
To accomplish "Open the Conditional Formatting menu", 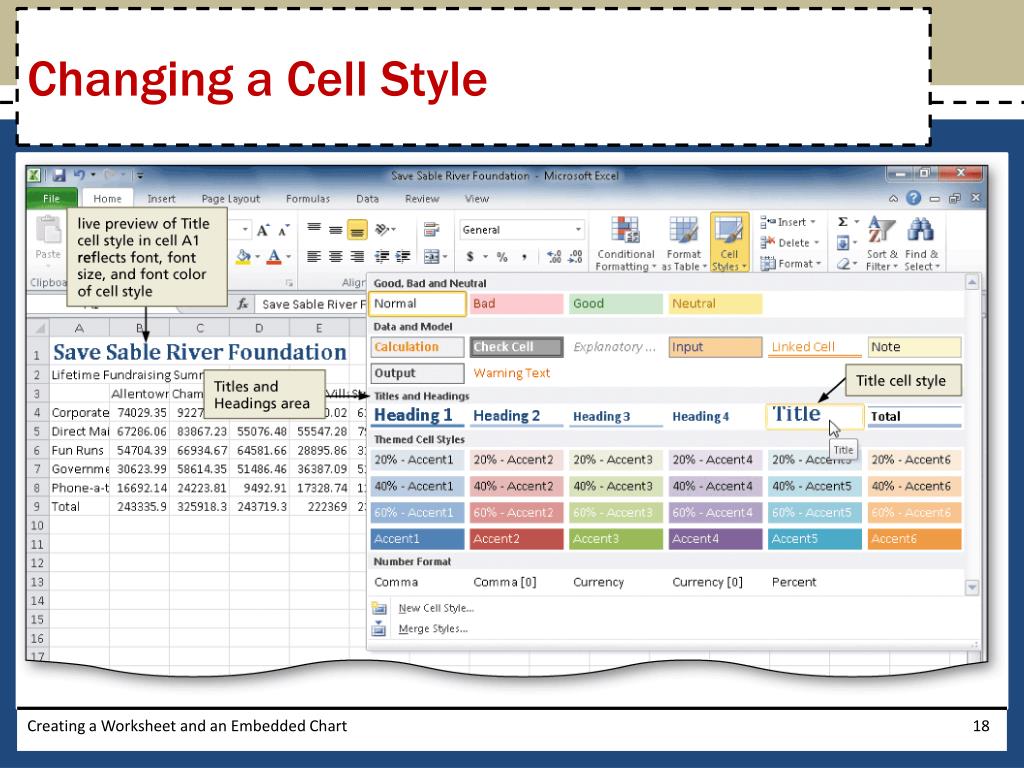I will (625, 243).
